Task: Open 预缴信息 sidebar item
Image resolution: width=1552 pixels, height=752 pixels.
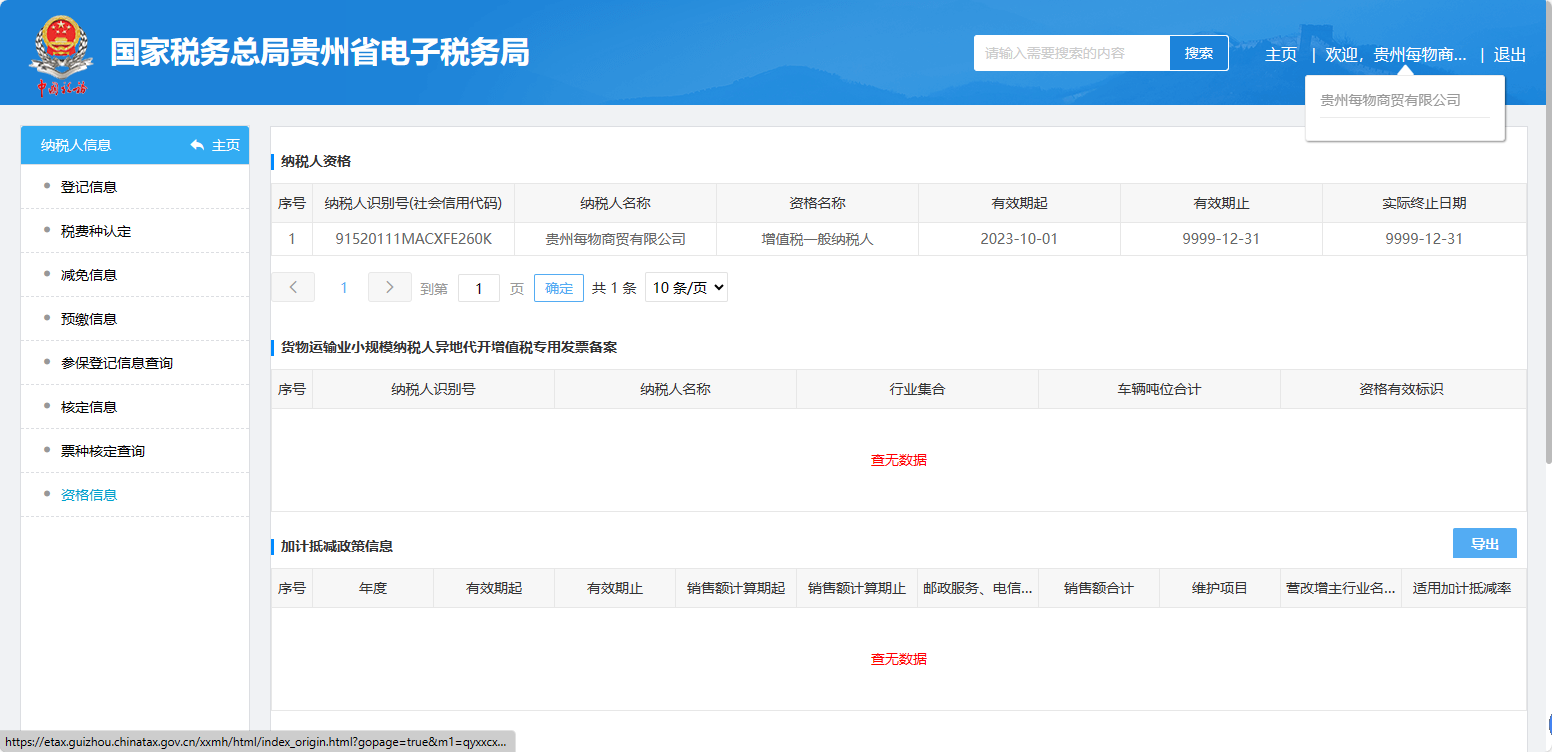Action: tap(89, 319)
